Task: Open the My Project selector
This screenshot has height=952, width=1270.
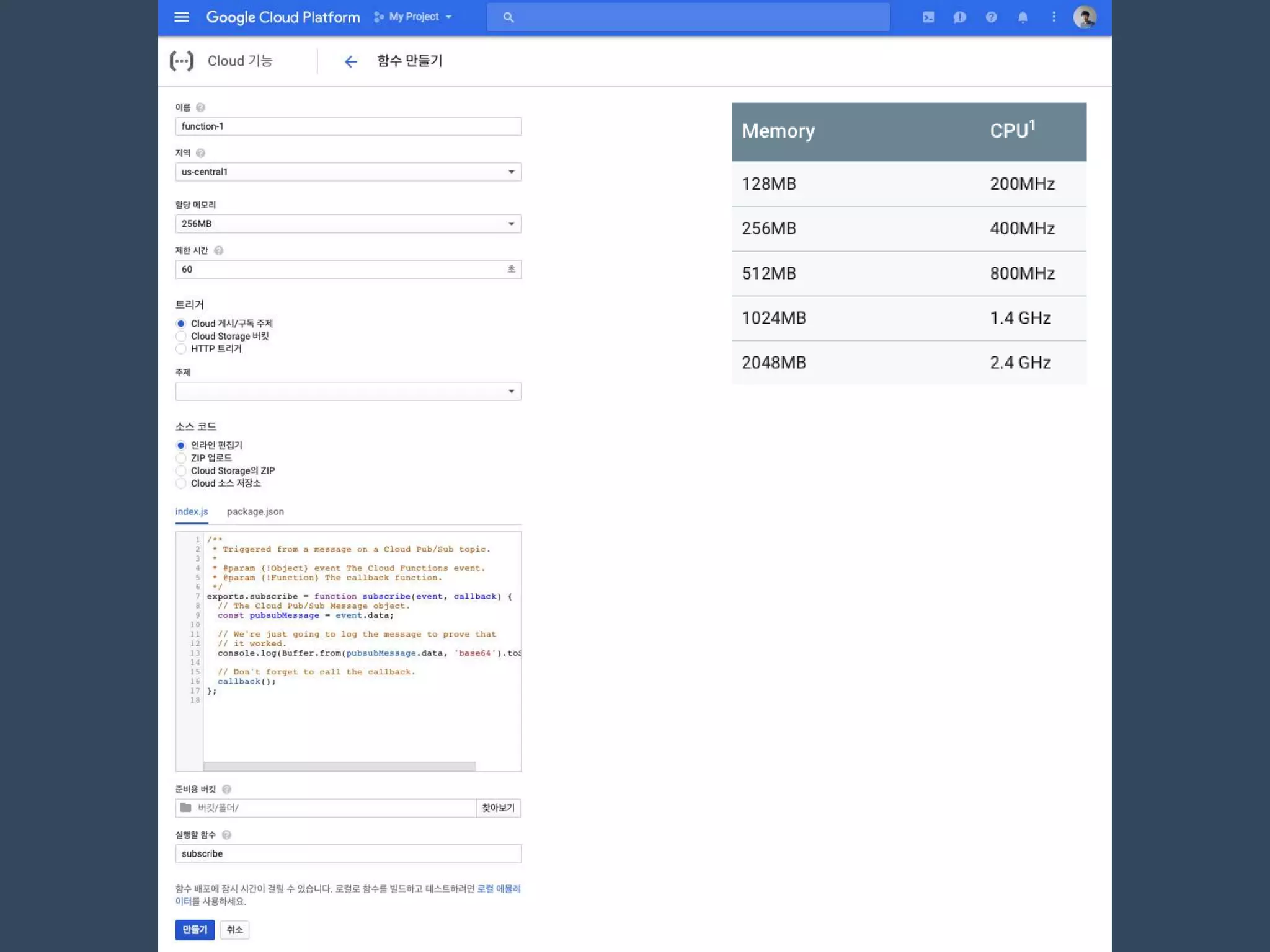Action: pyautogui.click(x=413, y=17)
